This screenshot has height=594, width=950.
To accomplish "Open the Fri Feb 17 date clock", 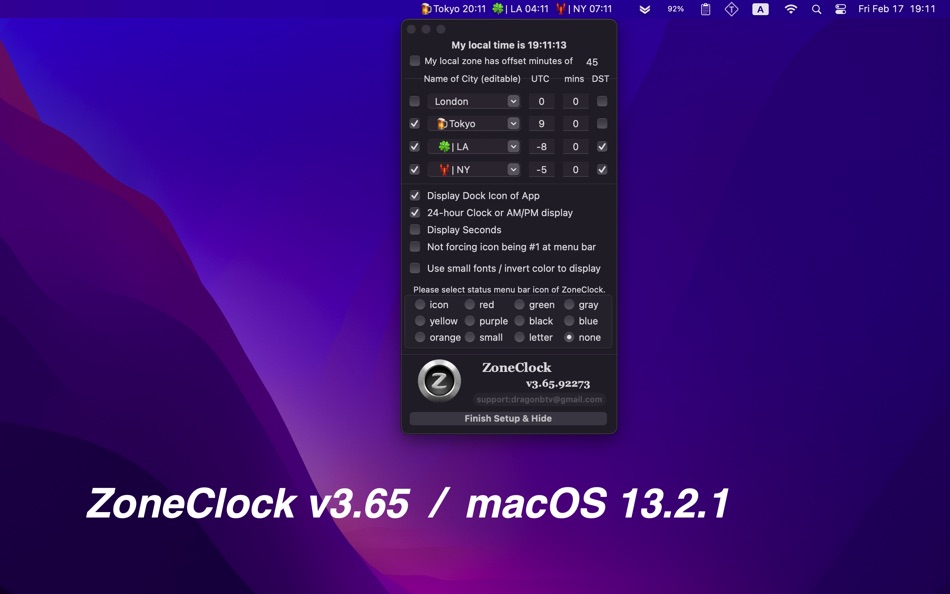I will (x=897, y=9).
